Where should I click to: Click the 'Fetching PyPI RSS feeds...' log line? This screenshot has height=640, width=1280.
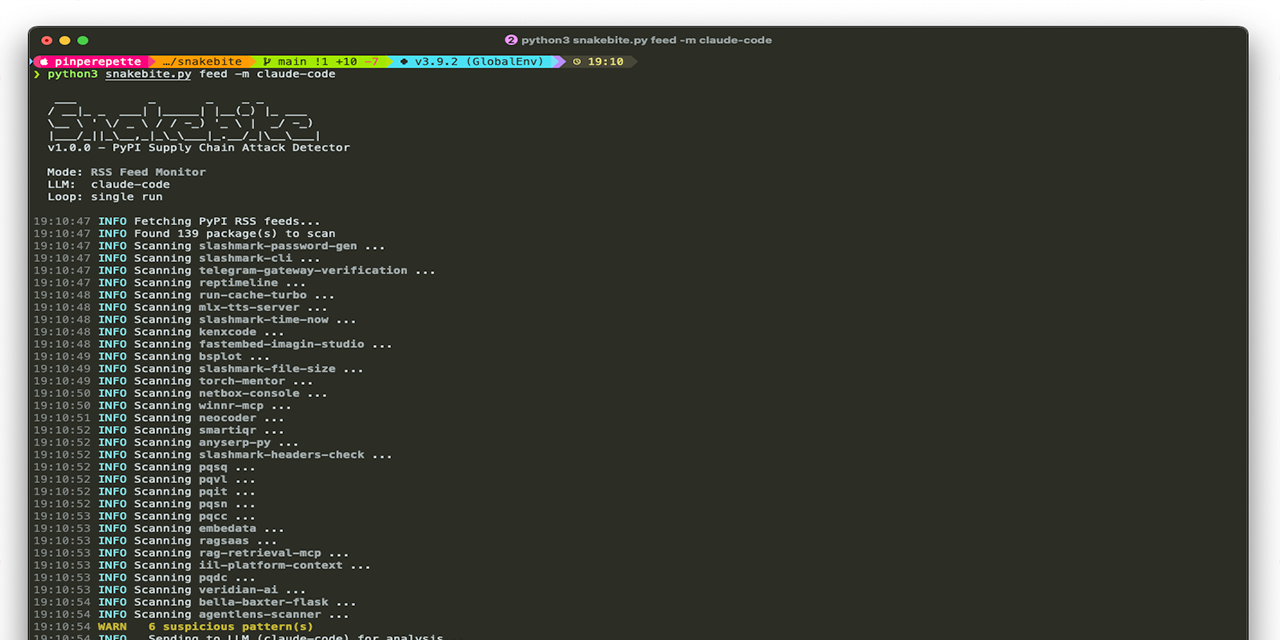[x=177, y=221]
